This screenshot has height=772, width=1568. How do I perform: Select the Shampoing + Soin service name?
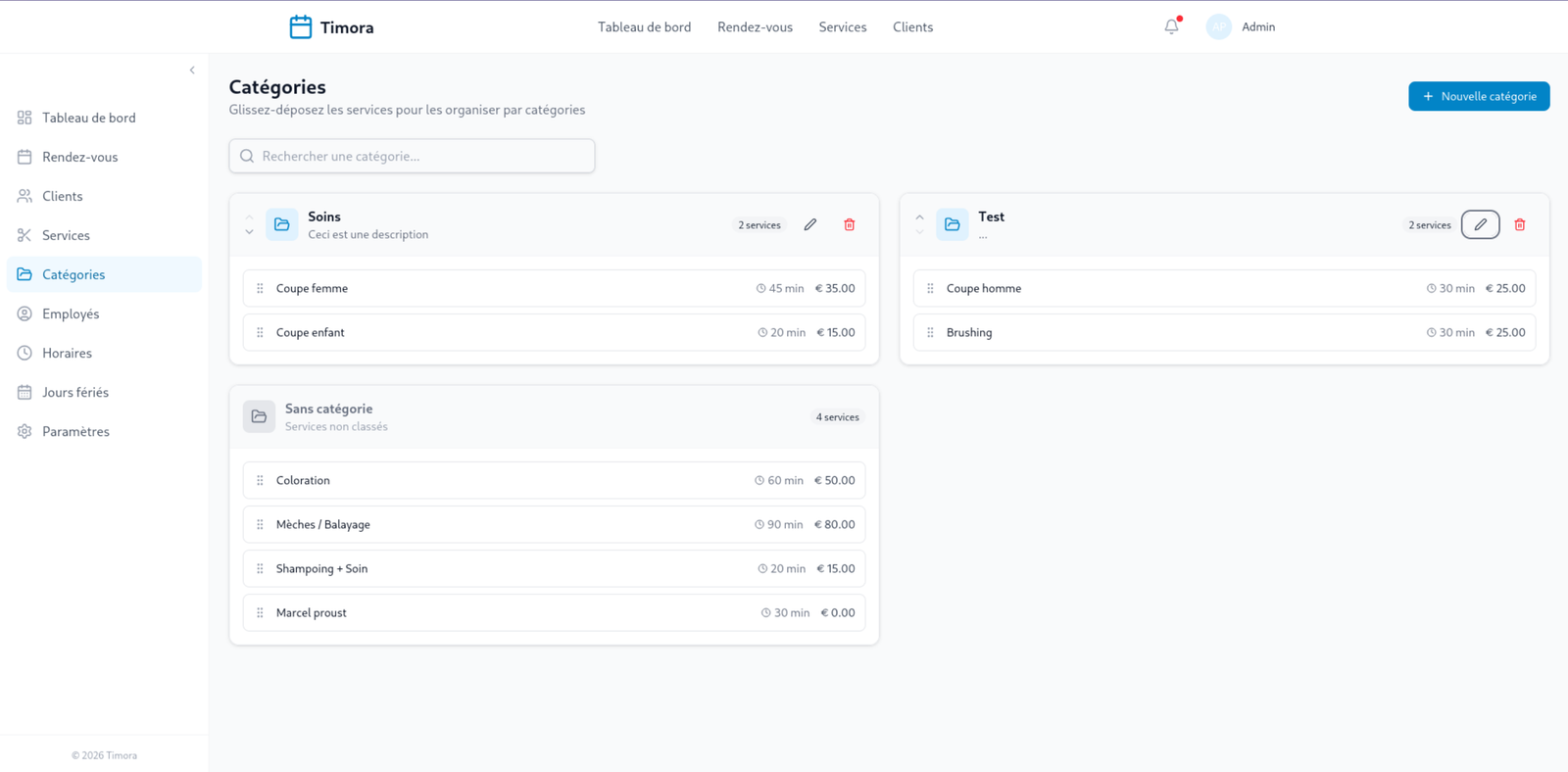(321, 568)
